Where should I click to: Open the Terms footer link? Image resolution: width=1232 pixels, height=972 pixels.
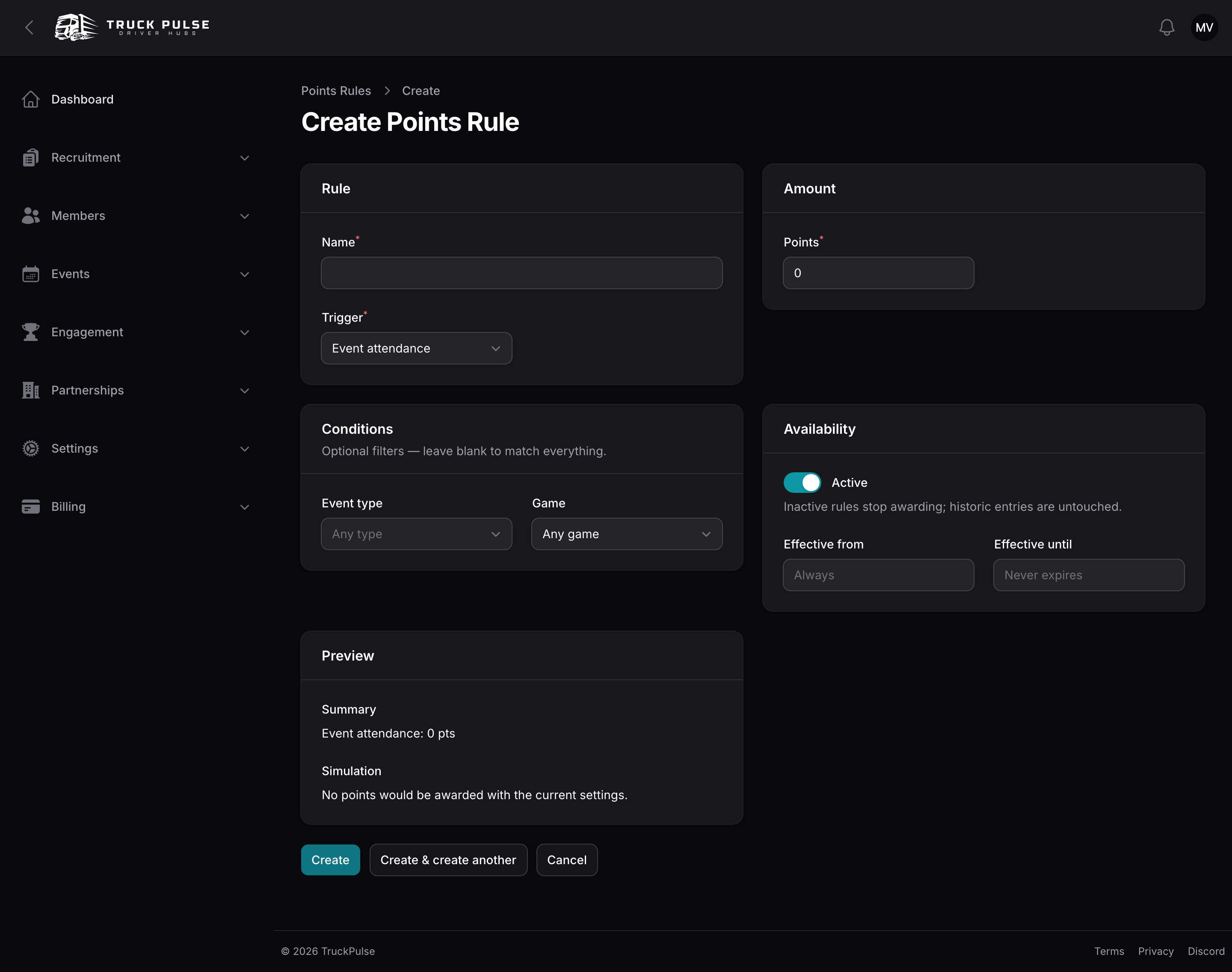pos(1109,951)
